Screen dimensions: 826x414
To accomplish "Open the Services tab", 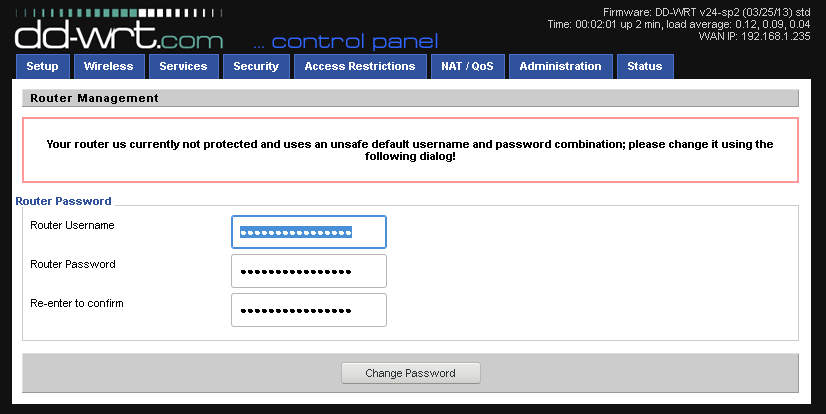I will point(183,66).
